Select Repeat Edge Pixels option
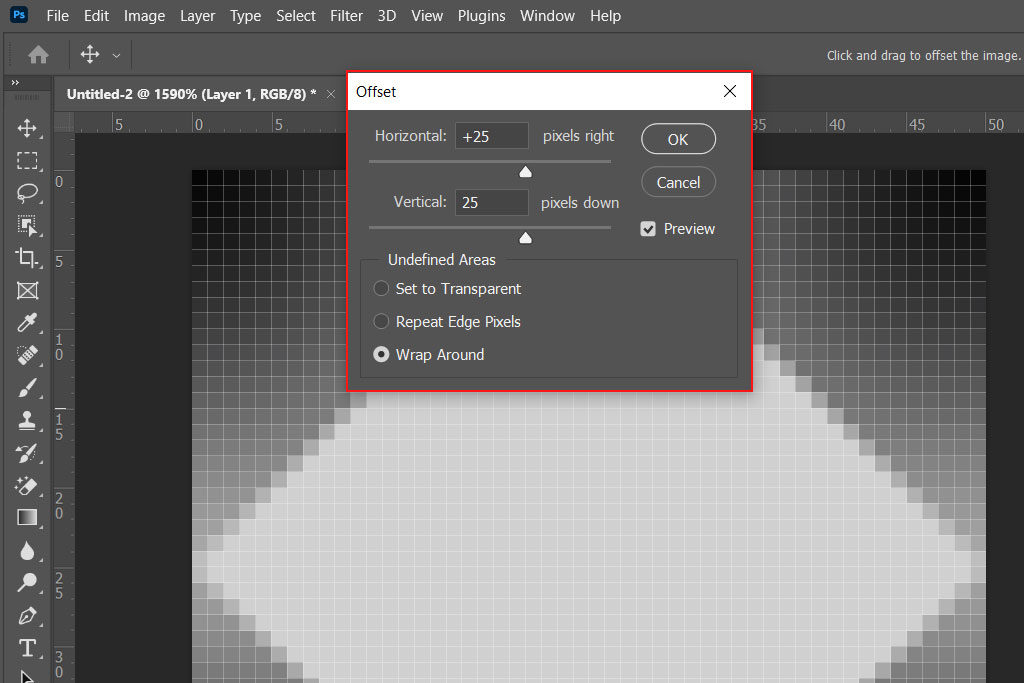1024x683 pixels. point(447,322)
